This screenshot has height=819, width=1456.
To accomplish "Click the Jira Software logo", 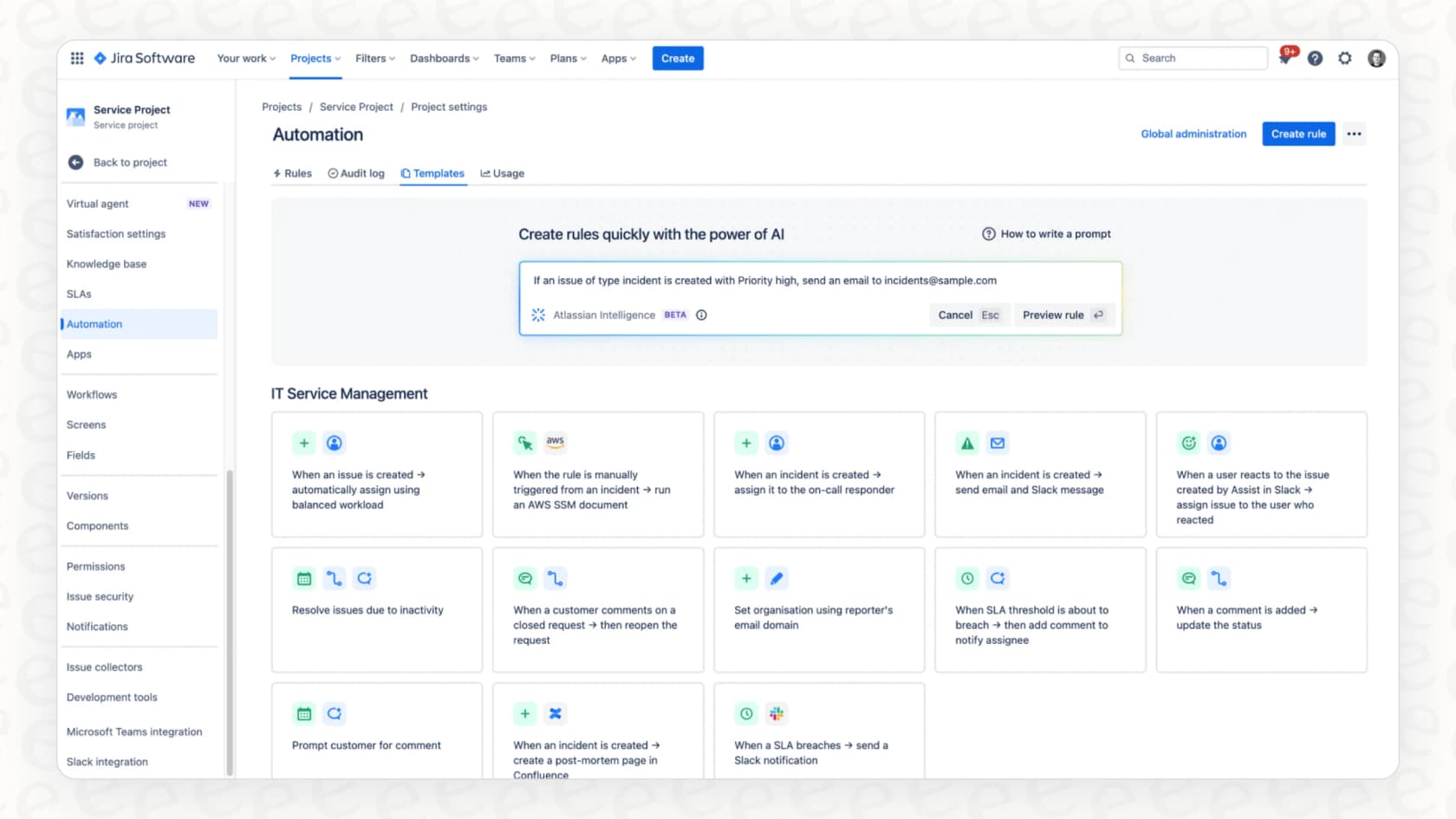I will 144,58.
